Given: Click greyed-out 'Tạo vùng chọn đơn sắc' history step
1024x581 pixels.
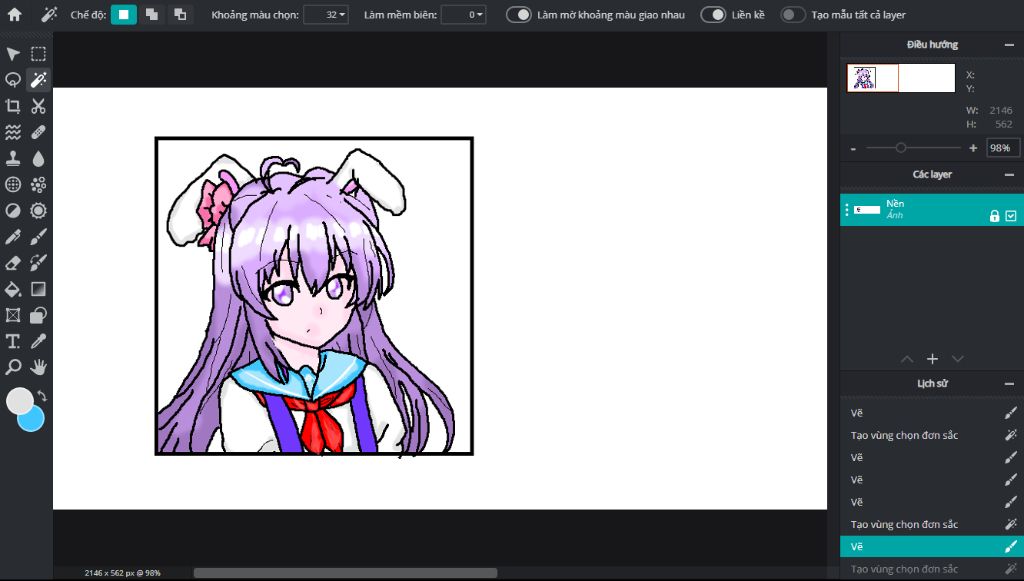Looking at the screenshot, I should click(932, 569).
